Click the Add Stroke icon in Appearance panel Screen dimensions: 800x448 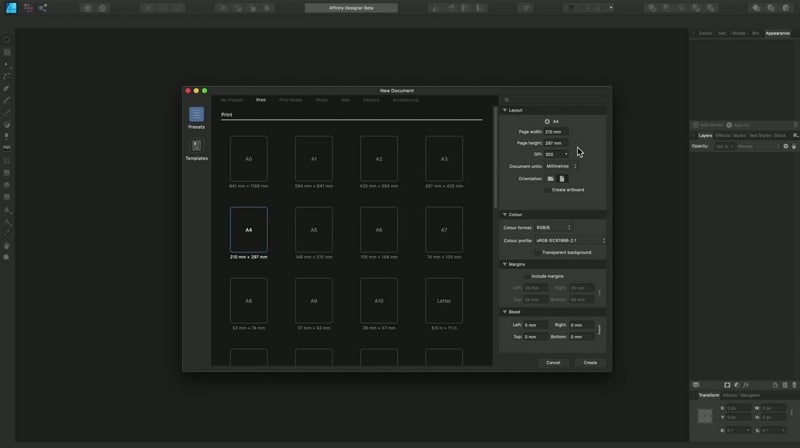tap(695, 125)
